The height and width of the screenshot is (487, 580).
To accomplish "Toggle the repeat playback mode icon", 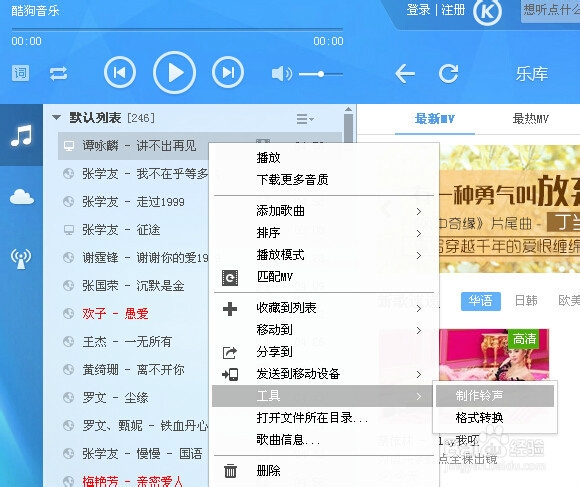I will [58, 73].
